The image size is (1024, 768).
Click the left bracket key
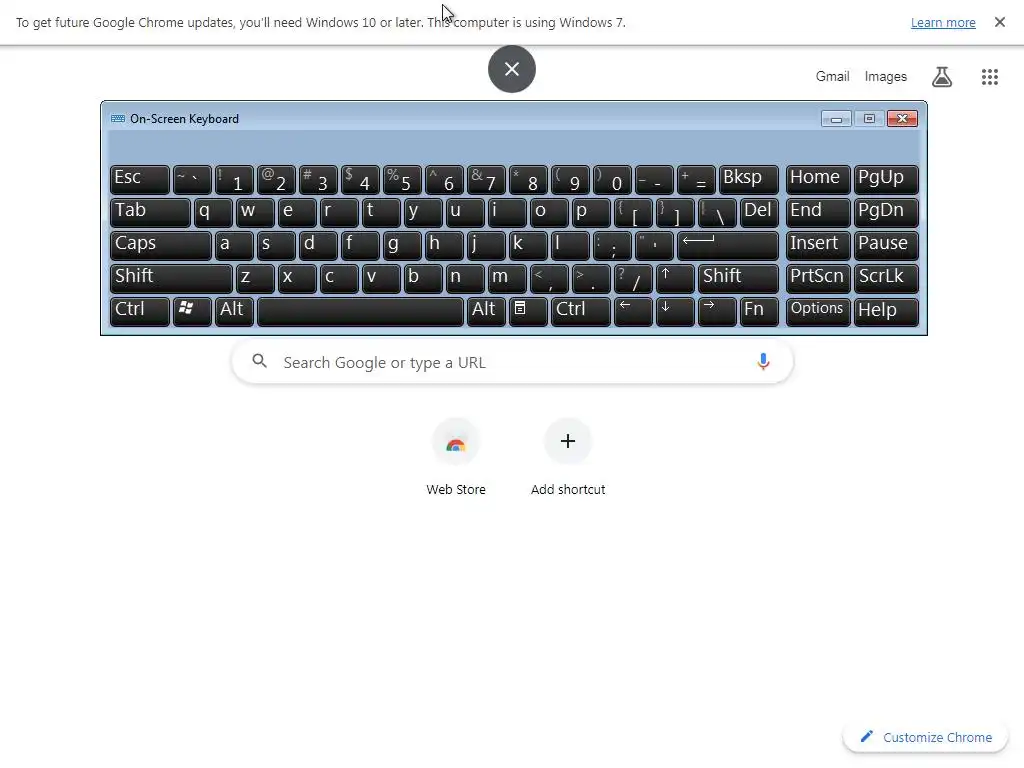tap(633, 212)
